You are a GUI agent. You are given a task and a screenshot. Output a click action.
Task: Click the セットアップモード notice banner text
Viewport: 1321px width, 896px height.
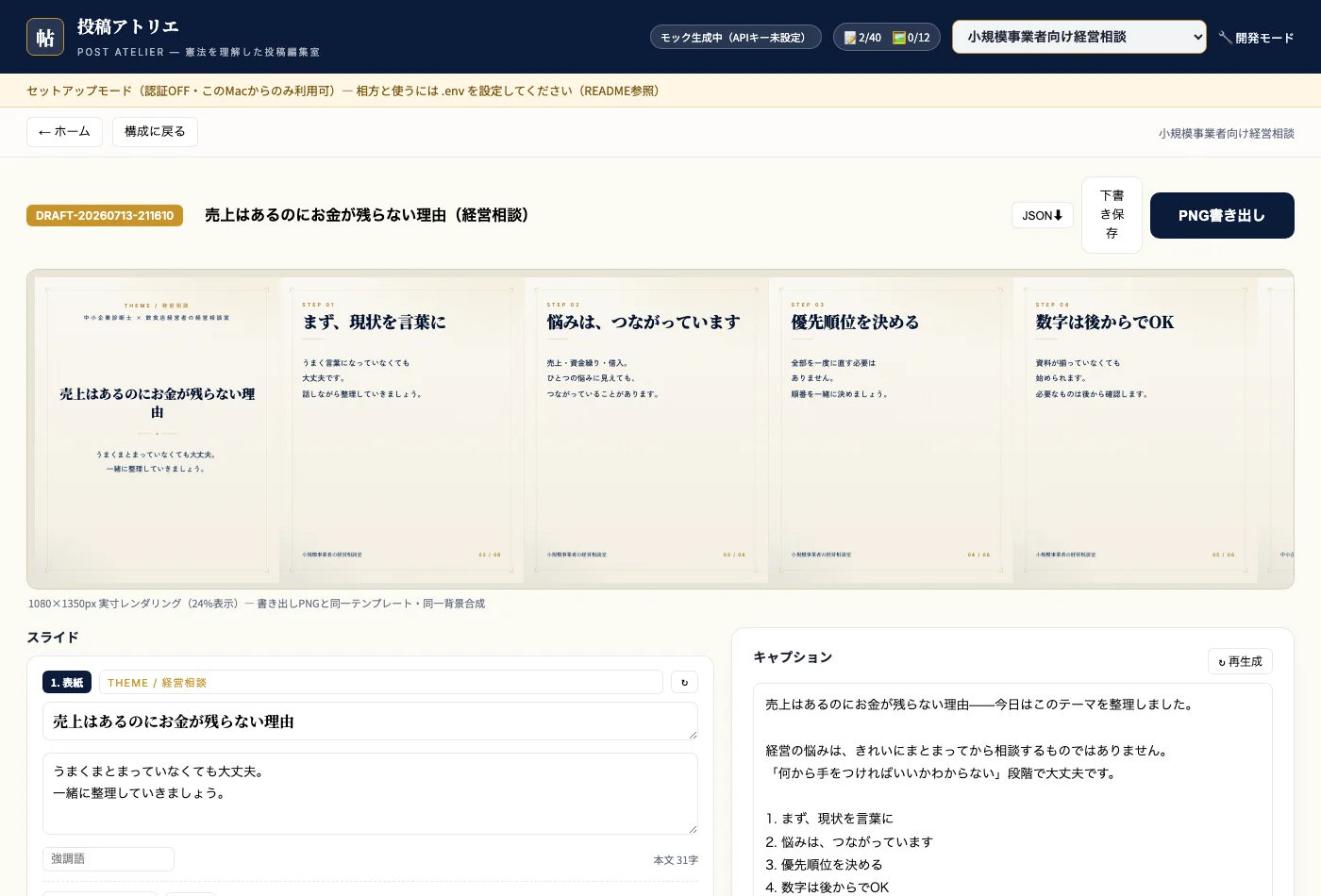tap(345, 91)
